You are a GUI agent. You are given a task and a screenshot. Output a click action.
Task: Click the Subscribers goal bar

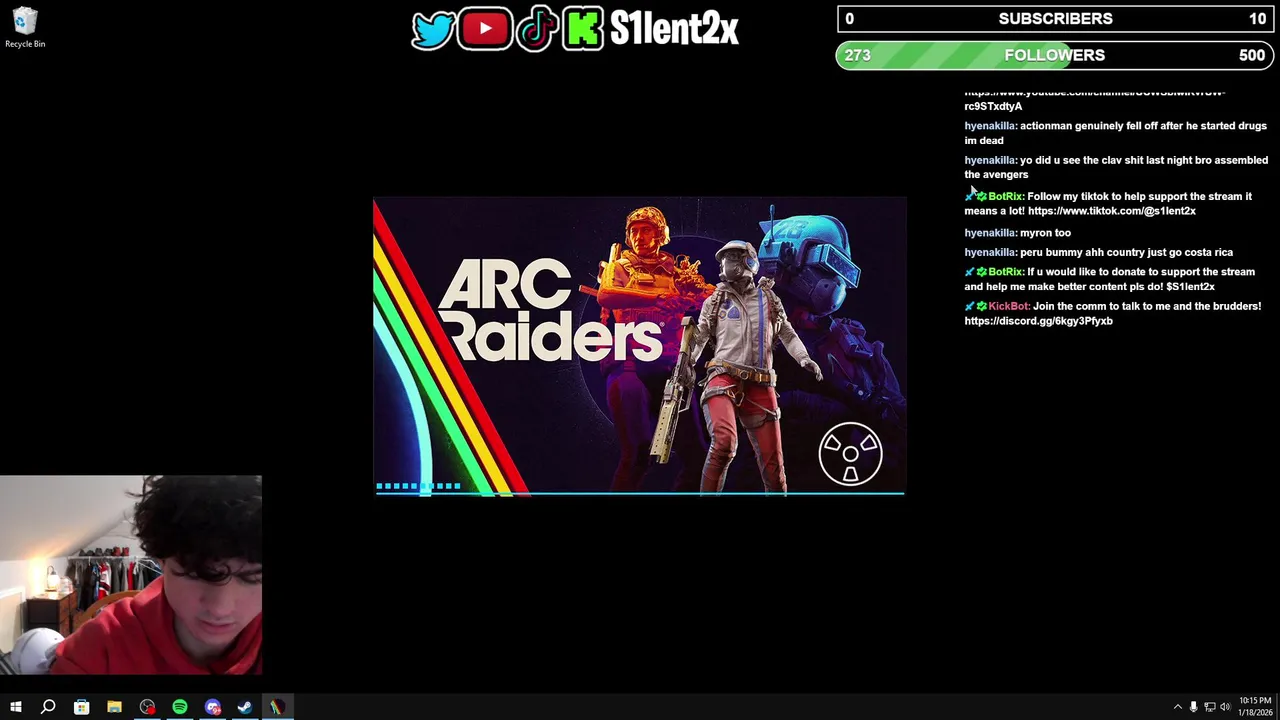(1055, 19)
